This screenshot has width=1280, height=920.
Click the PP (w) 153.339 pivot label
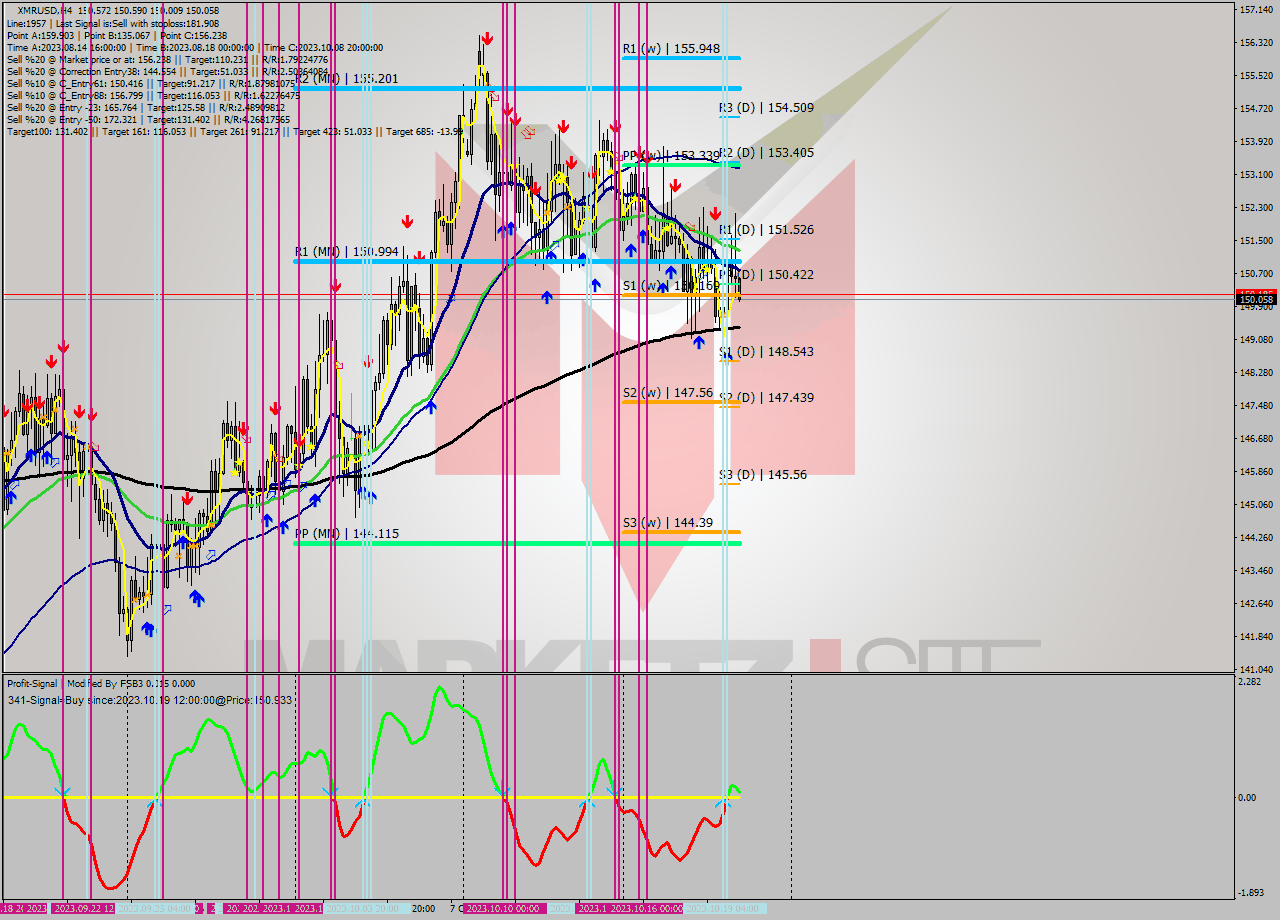(x=670, y=155)
